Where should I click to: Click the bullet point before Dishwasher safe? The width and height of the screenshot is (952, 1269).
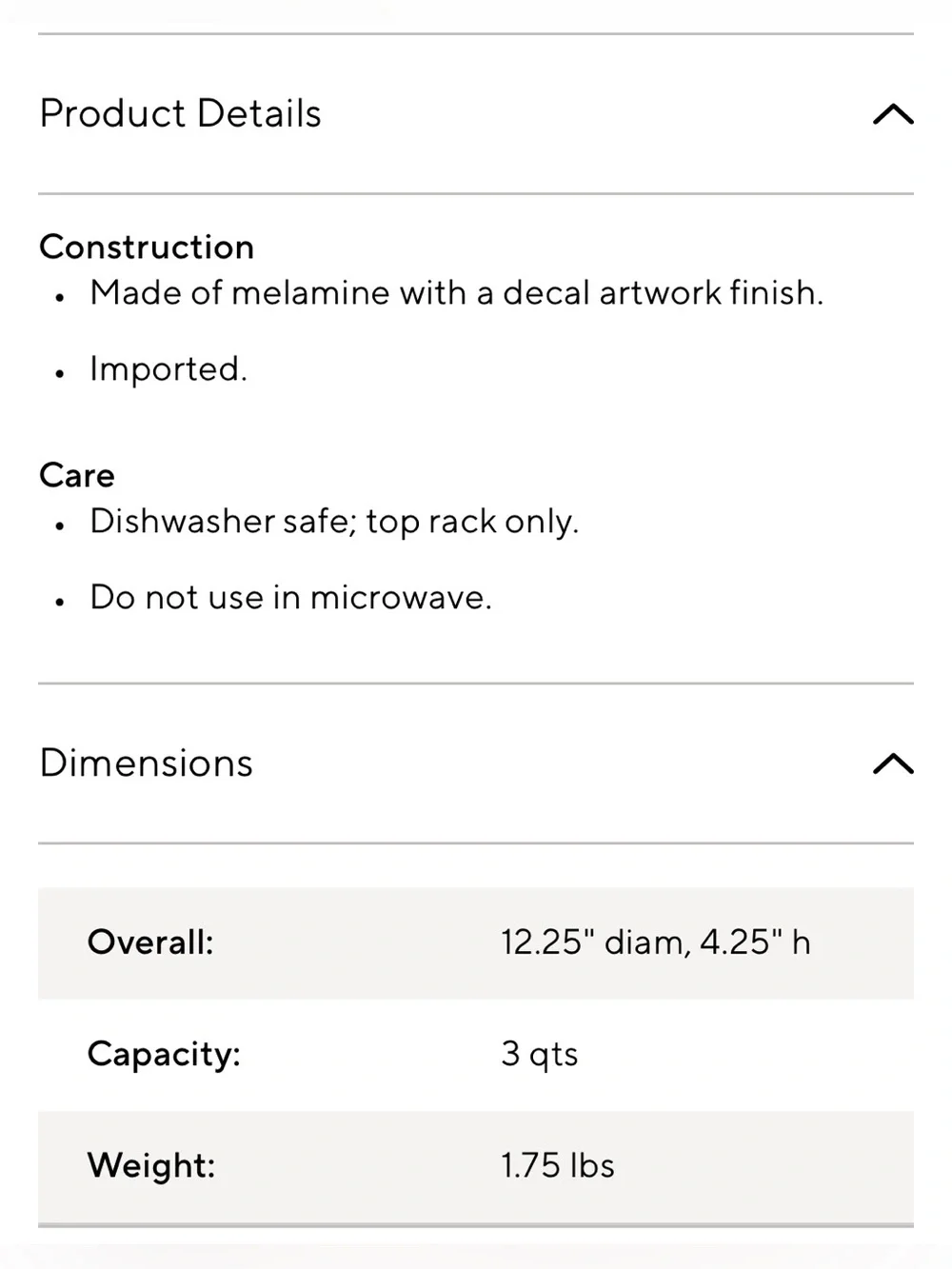coord(60,525)
